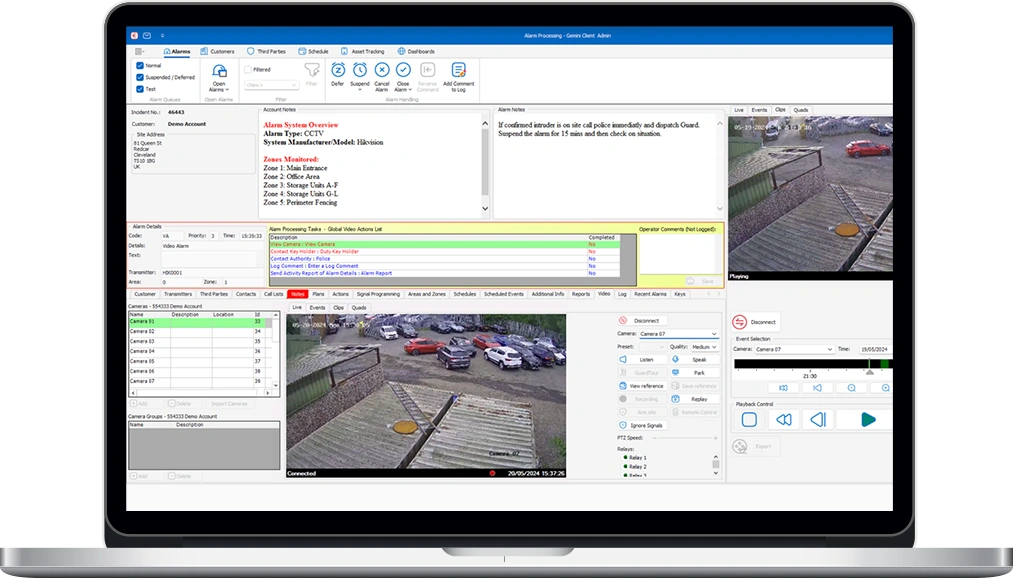Click the Cancel Alarm icon
Image resolution: width=1013 pixels, height=578 pixels.
coord(382,70)
